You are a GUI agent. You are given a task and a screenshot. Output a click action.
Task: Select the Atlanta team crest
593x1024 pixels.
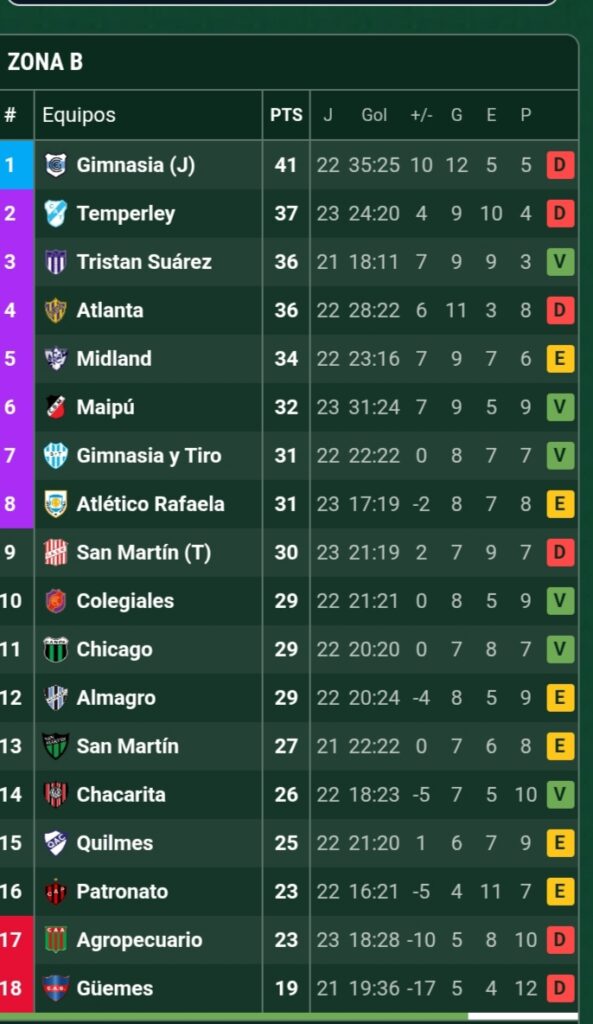(x=56, y=310)
